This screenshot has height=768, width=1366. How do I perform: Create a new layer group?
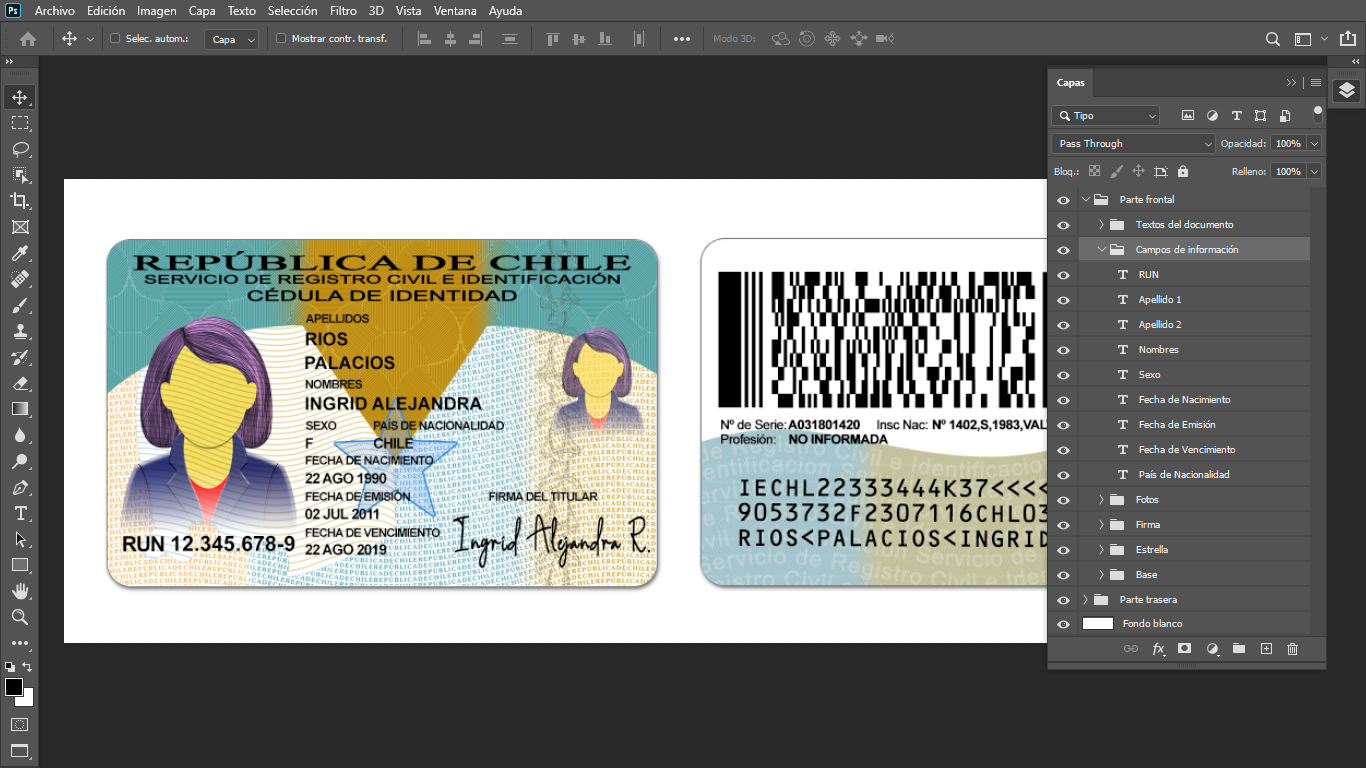click(x=1239, y=649)
